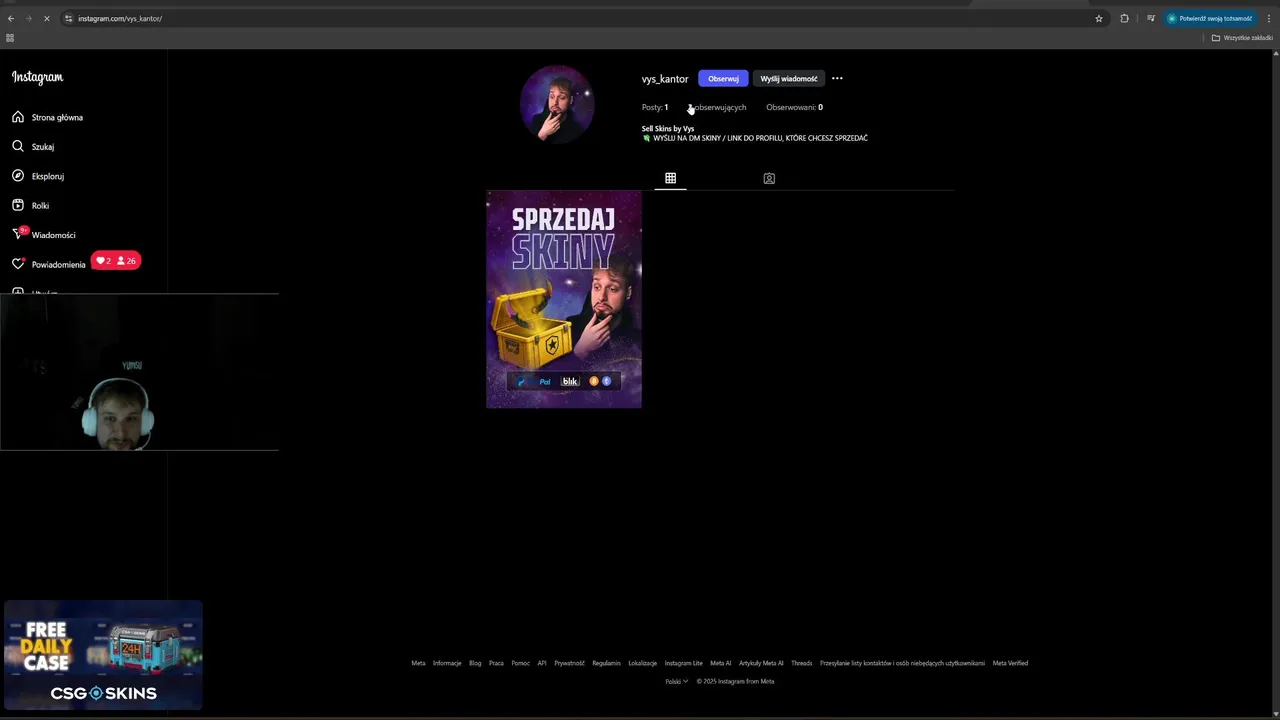Click the Potwierdź swoją tożsamość profile button

(x=1210, y=18)
